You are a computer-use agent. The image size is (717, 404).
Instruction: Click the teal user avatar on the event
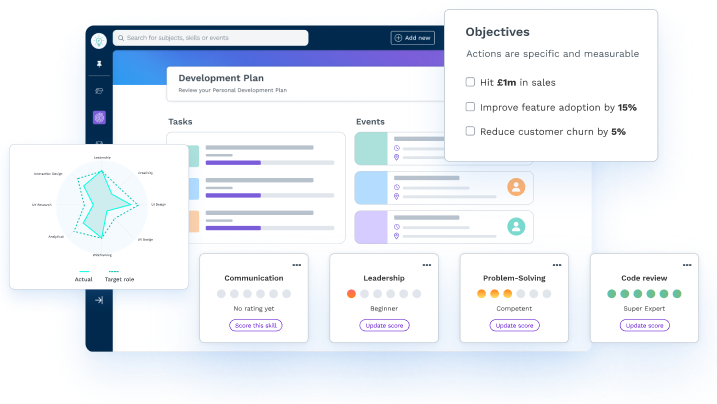tap(516, 226)
